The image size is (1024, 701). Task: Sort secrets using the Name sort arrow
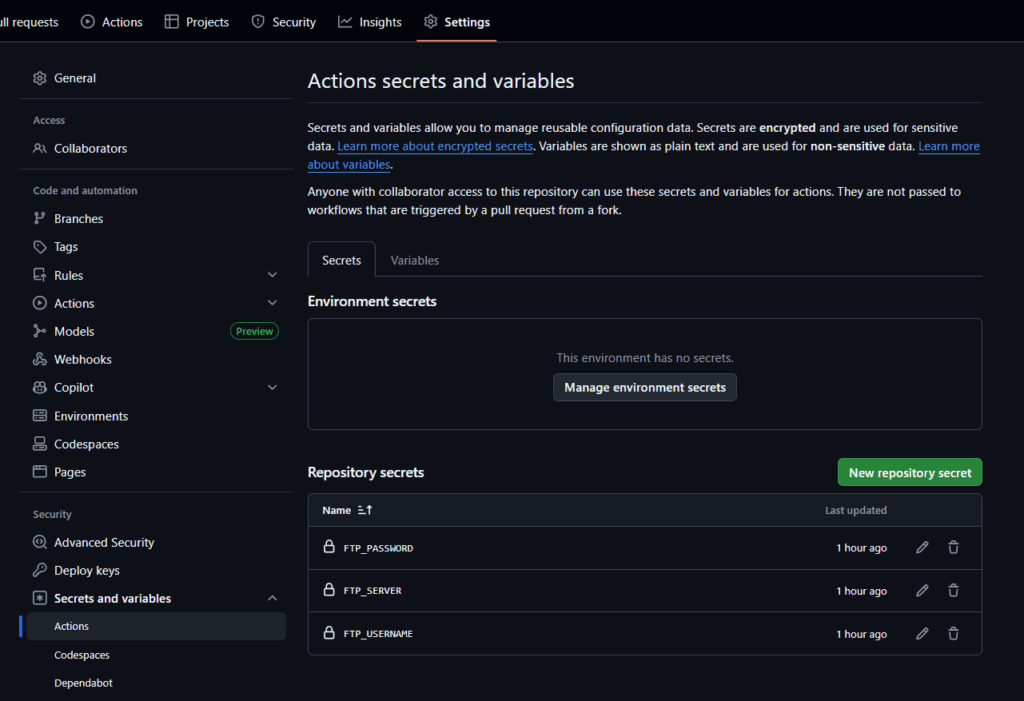(365, 510)
